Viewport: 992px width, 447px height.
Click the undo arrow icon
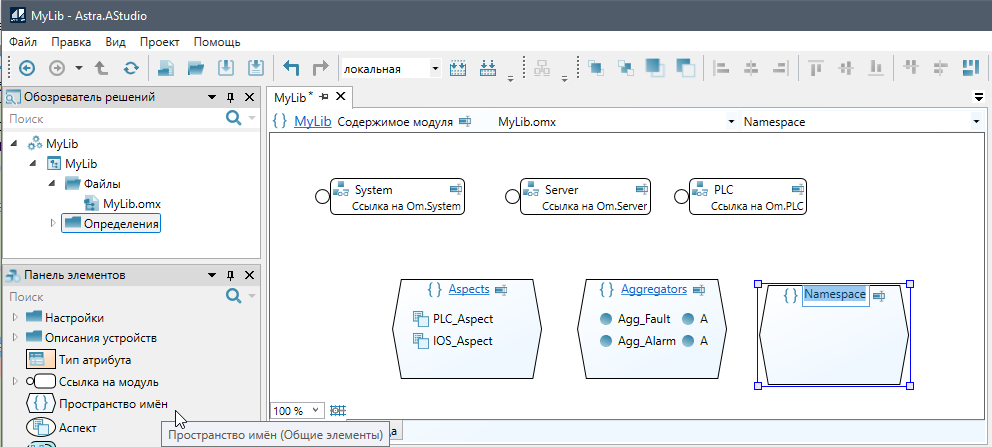pyautogui.click(x=291, y=68)
